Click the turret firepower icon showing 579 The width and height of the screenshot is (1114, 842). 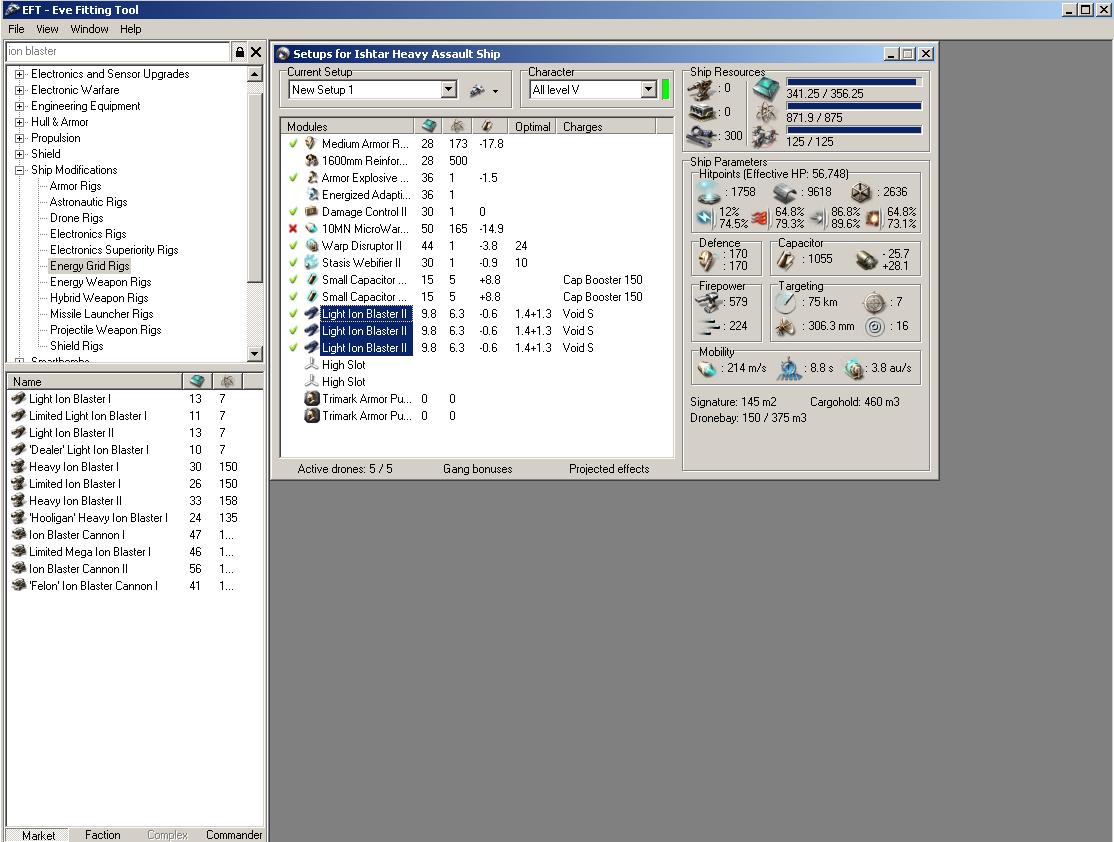pyautogui.click(x=708, y=302)
